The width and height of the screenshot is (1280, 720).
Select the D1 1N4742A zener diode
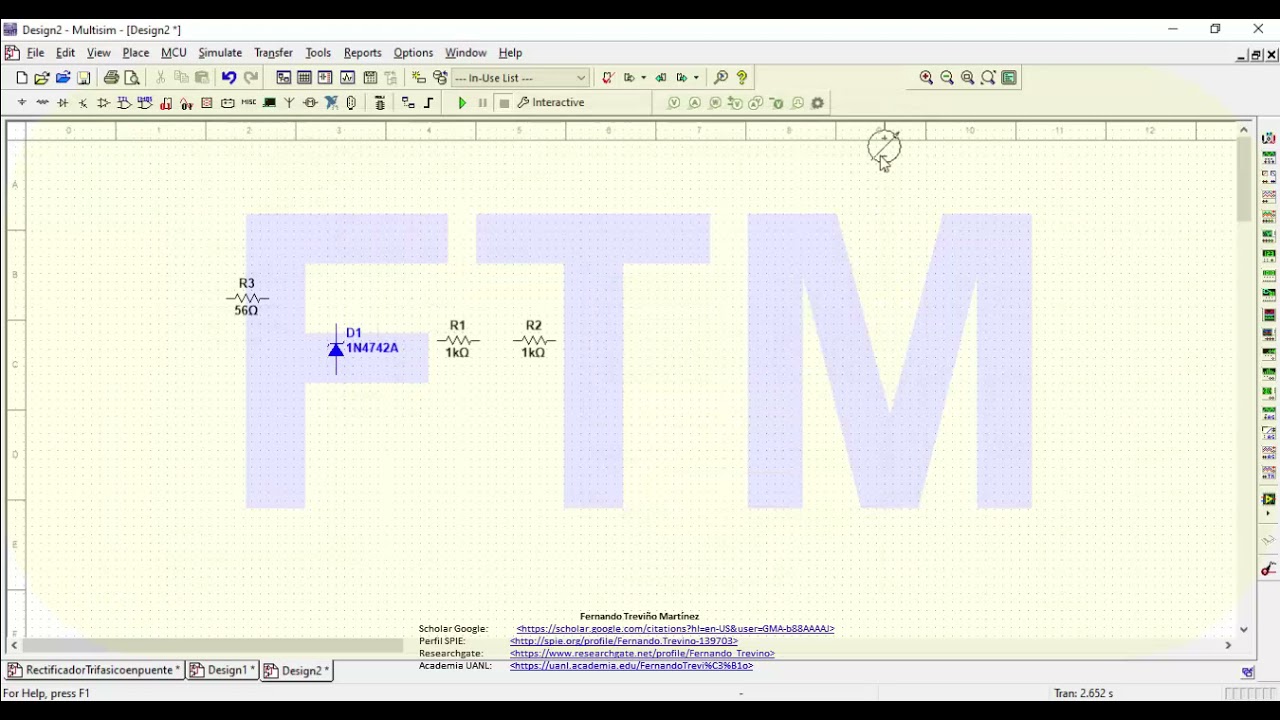pos(336,348)
